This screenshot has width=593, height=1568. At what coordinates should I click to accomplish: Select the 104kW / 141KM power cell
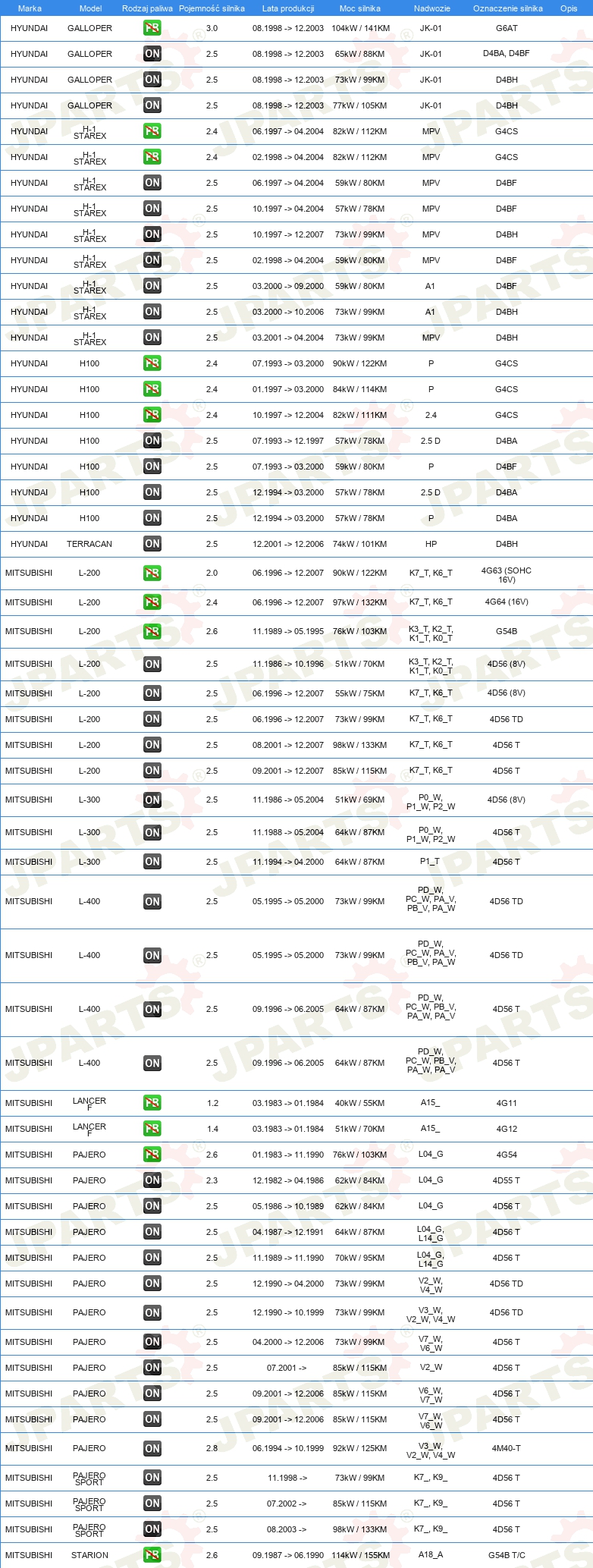click(360, 28)
